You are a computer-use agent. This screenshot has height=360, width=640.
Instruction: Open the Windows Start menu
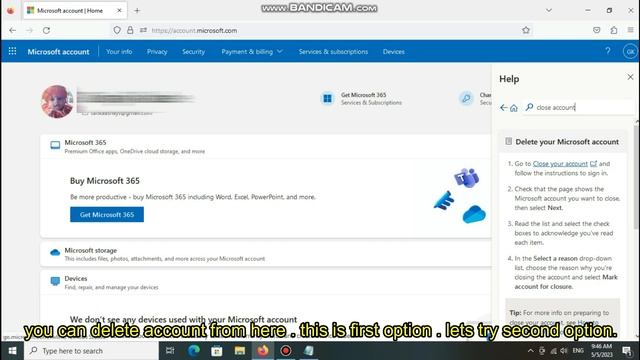[x=12, y=351]
